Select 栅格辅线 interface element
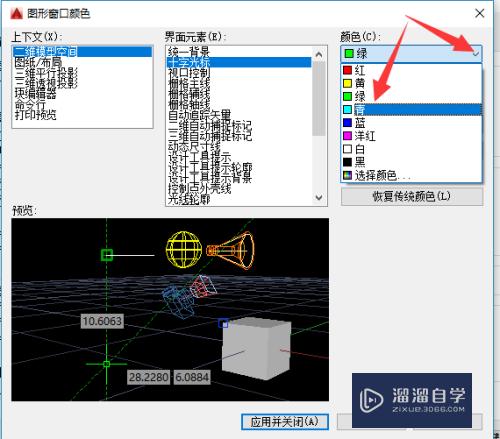The height and width of the screenshot is (439, 500). coord(239,94)
